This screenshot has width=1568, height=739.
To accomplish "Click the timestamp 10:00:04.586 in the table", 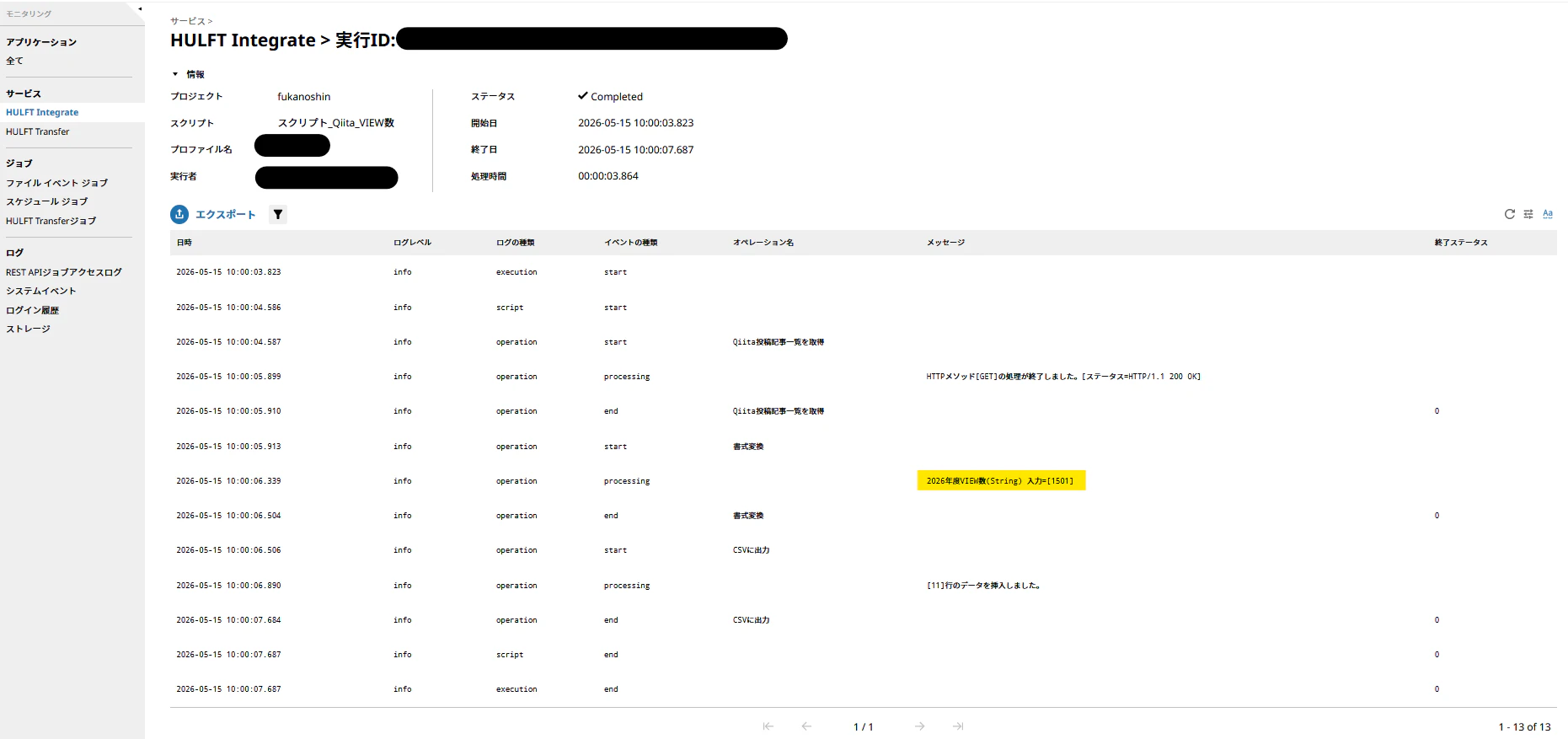I will click(x=228, y=308).
